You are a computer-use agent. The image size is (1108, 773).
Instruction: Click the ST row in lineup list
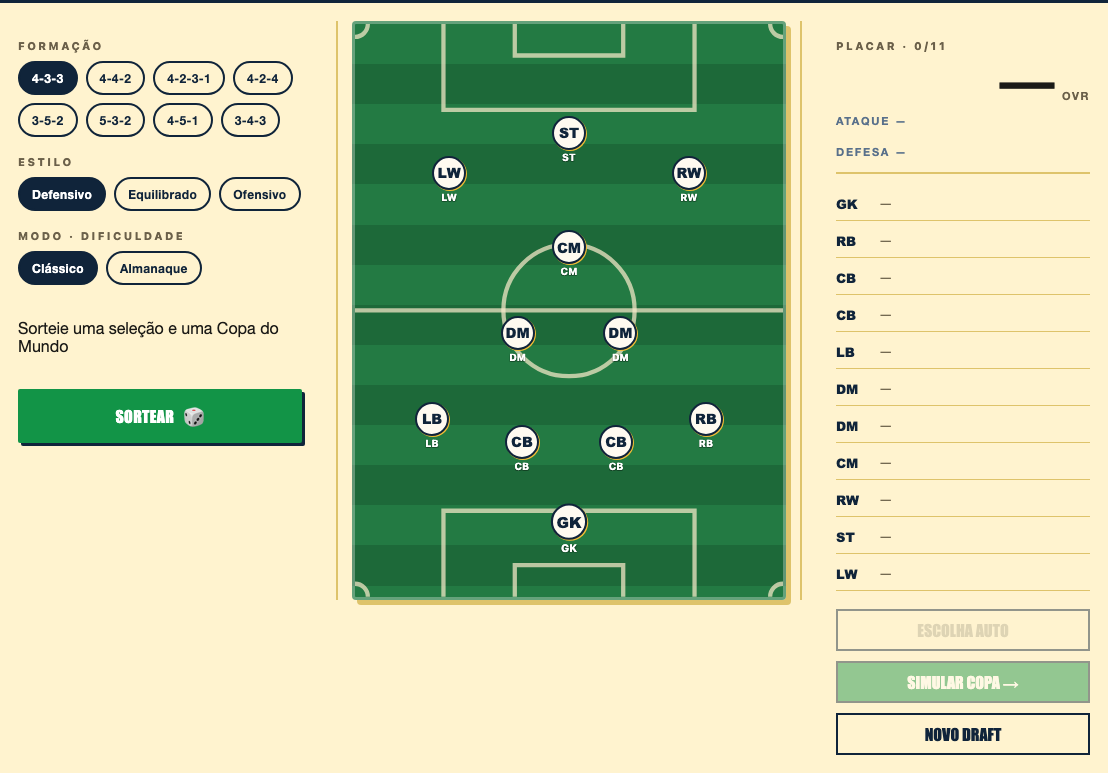962,537
